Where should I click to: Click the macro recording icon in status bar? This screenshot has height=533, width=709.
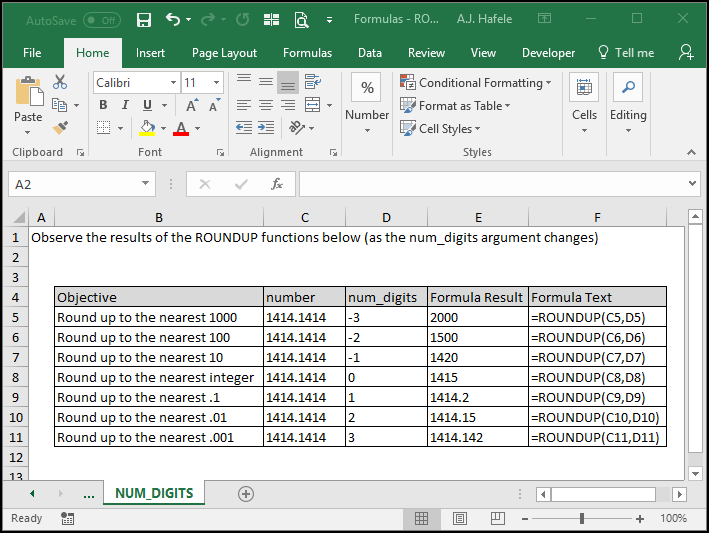click(67, 519)
